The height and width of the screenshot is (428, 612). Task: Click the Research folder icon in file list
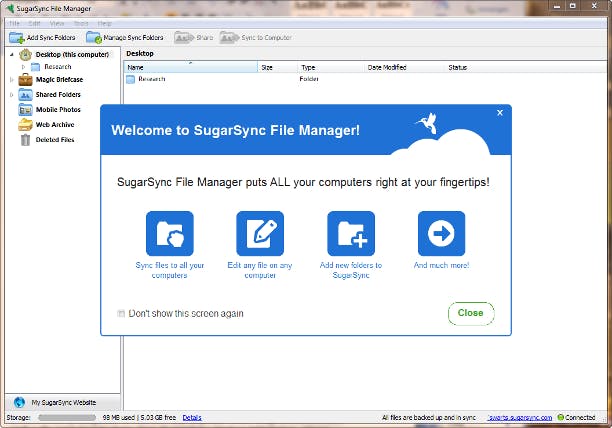pyautogui.click(x=130, y=80)
